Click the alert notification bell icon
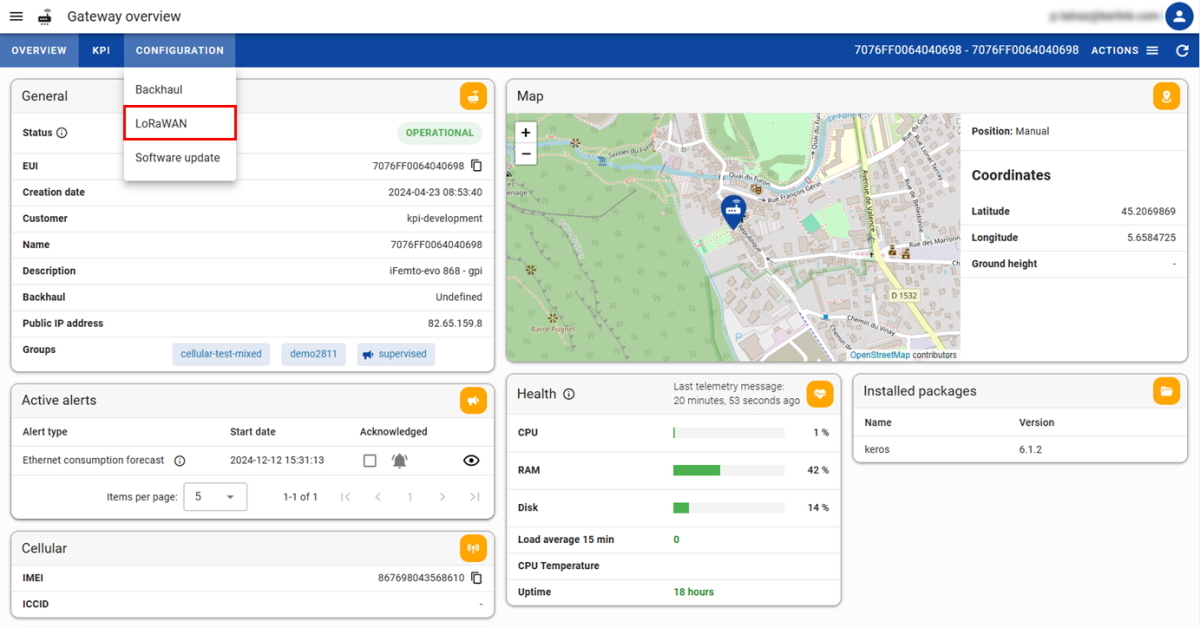The width and height of the screenshot is (1200, 628). coord(400,461)
